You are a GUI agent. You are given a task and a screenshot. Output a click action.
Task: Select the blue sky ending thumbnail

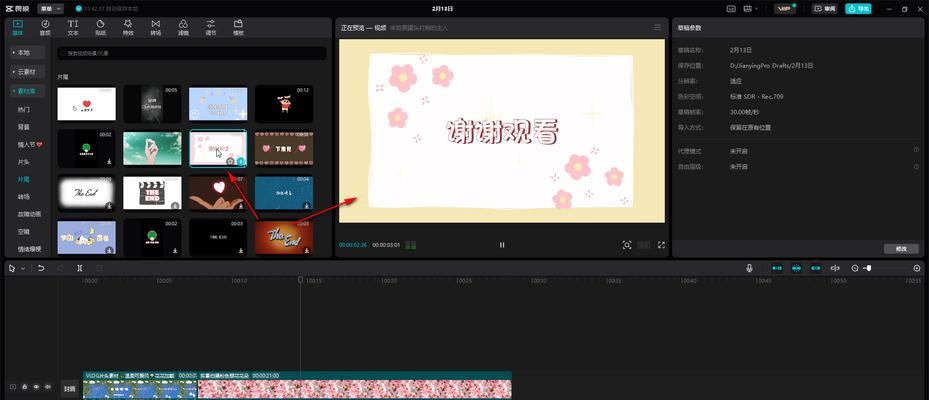coord(218,104)
